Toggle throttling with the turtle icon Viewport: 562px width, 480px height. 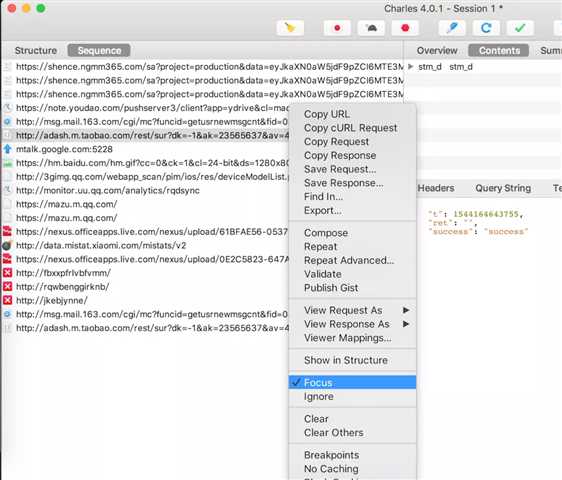click(371, 28)
